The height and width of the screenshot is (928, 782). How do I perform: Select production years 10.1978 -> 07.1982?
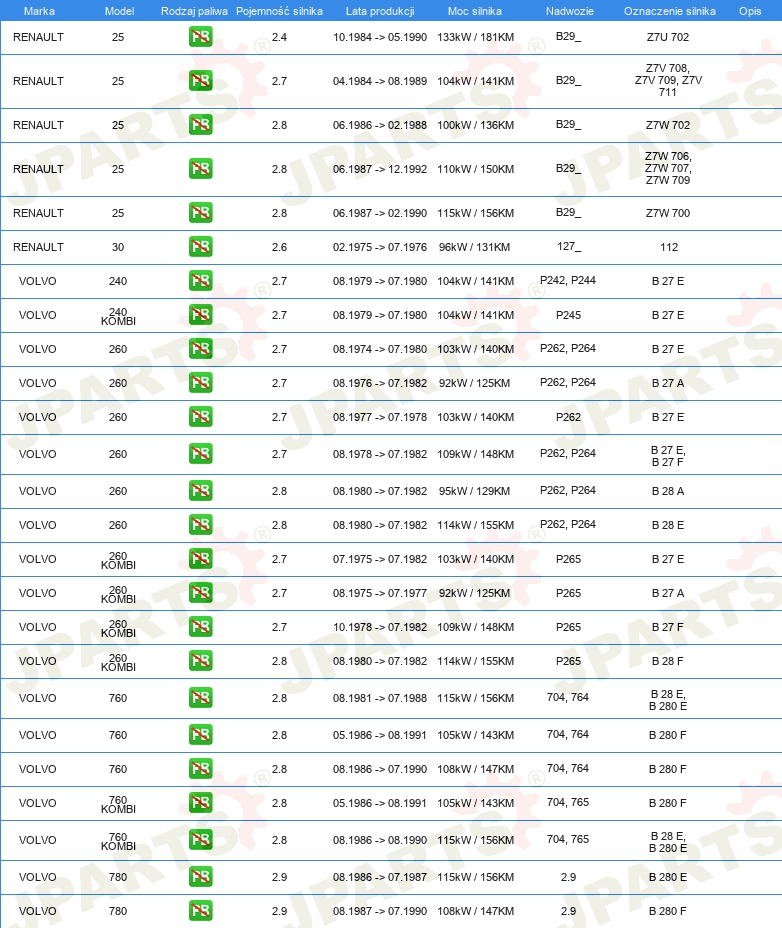379,627
